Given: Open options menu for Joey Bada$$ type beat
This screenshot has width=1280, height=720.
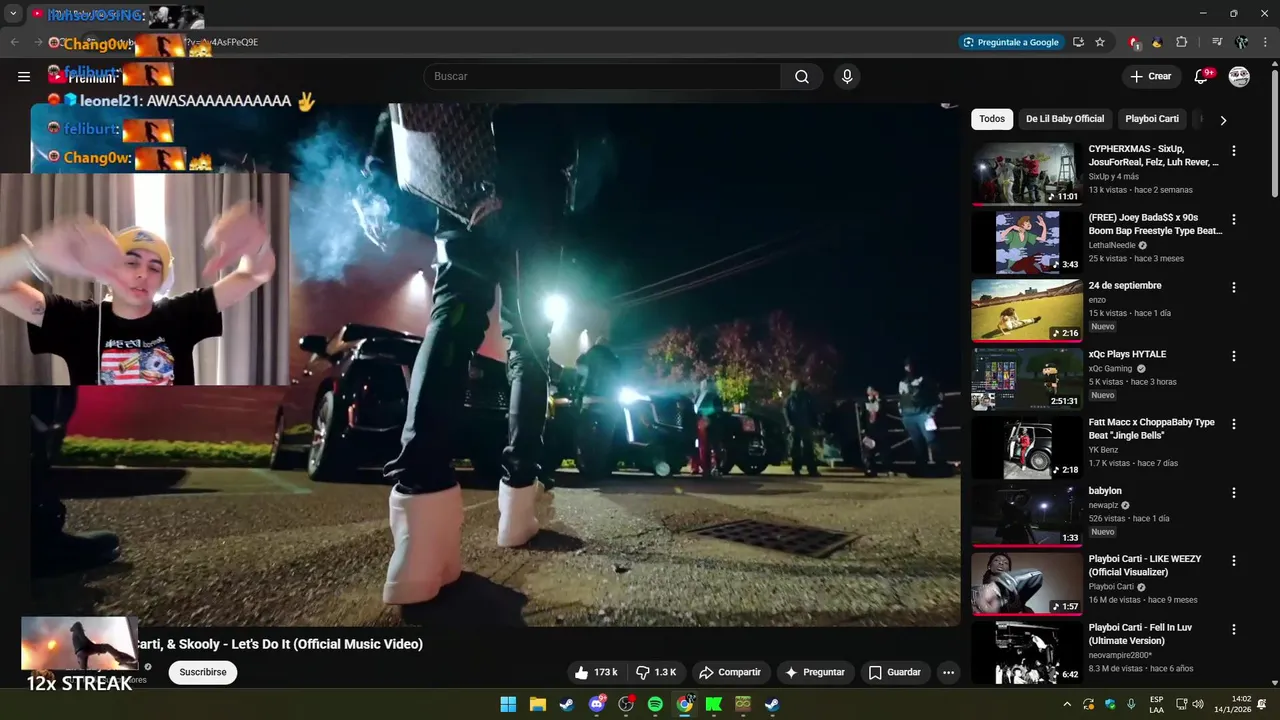Looking at the screenshot, I should (x=1233, y=219).
